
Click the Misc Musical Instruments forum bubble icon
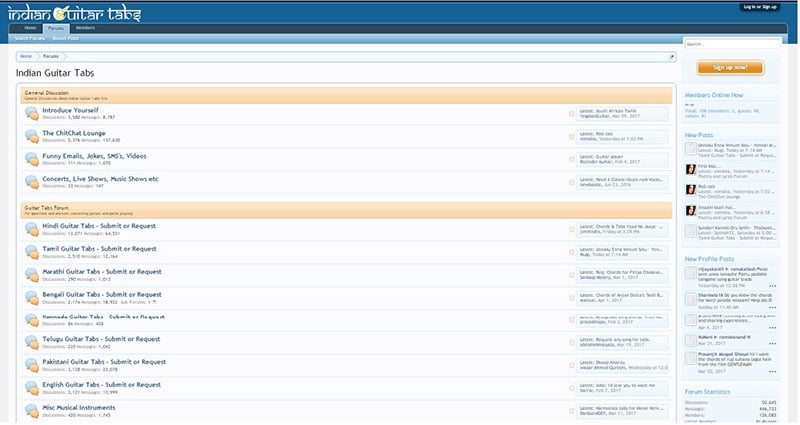32,411
